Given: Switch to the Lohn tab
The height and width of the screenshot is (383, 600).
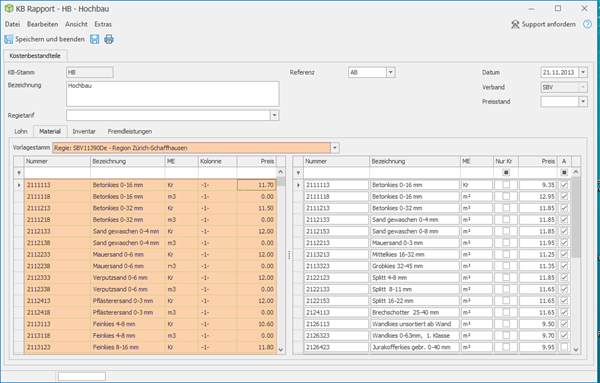Looking at the screenshot, I should (x=21, y=131).
